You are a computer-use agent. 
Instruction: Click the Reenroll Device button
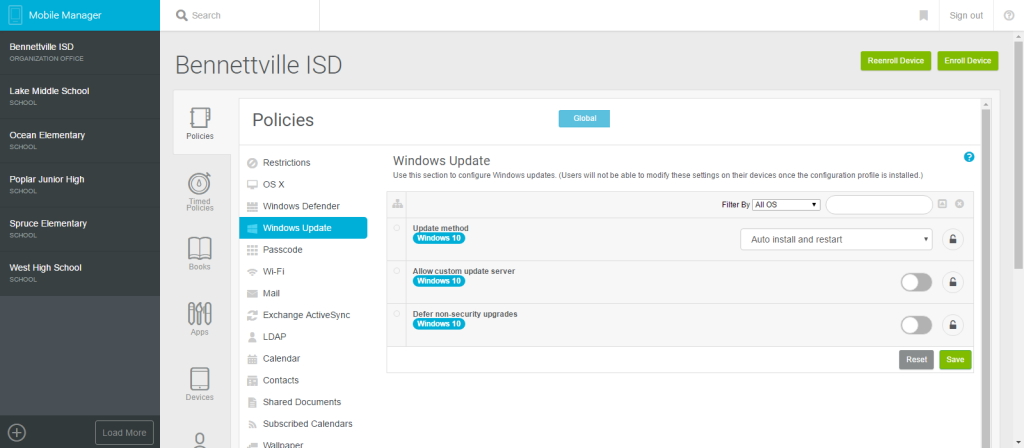(896, 61)
